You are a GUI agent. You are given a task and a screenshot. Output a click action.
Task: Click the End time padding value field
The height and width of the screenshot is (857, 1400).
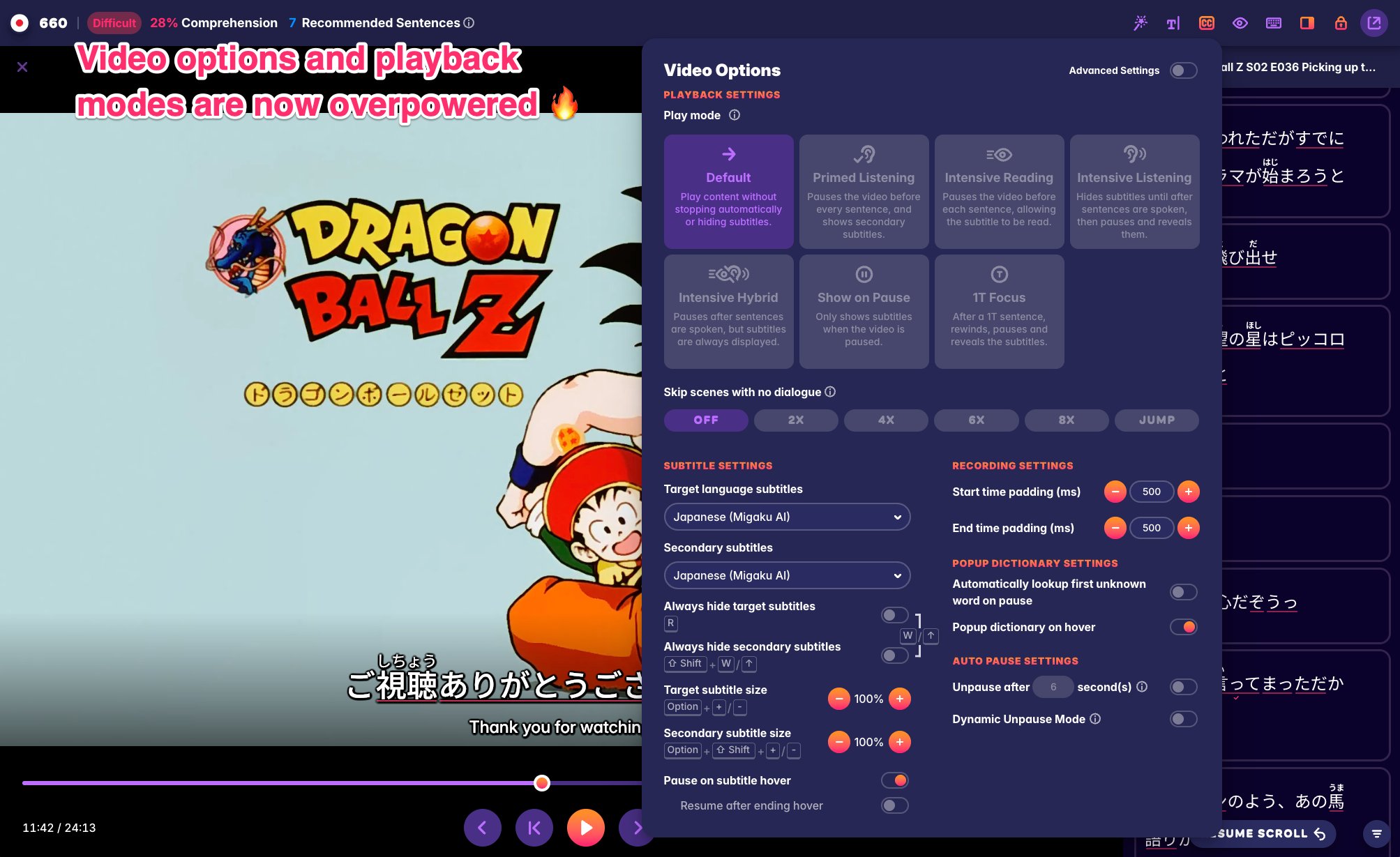1152,528
